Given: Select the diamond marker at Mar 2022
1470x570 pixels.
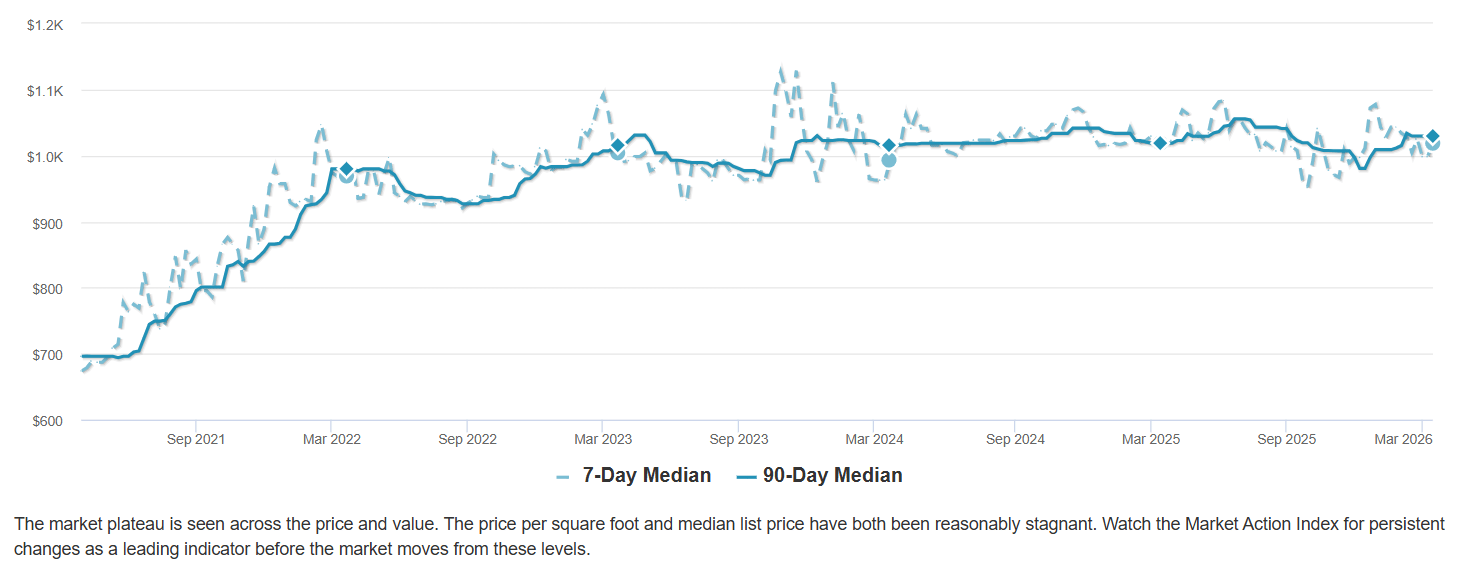Looking at the screenshot, I should (x=346, y=169).
